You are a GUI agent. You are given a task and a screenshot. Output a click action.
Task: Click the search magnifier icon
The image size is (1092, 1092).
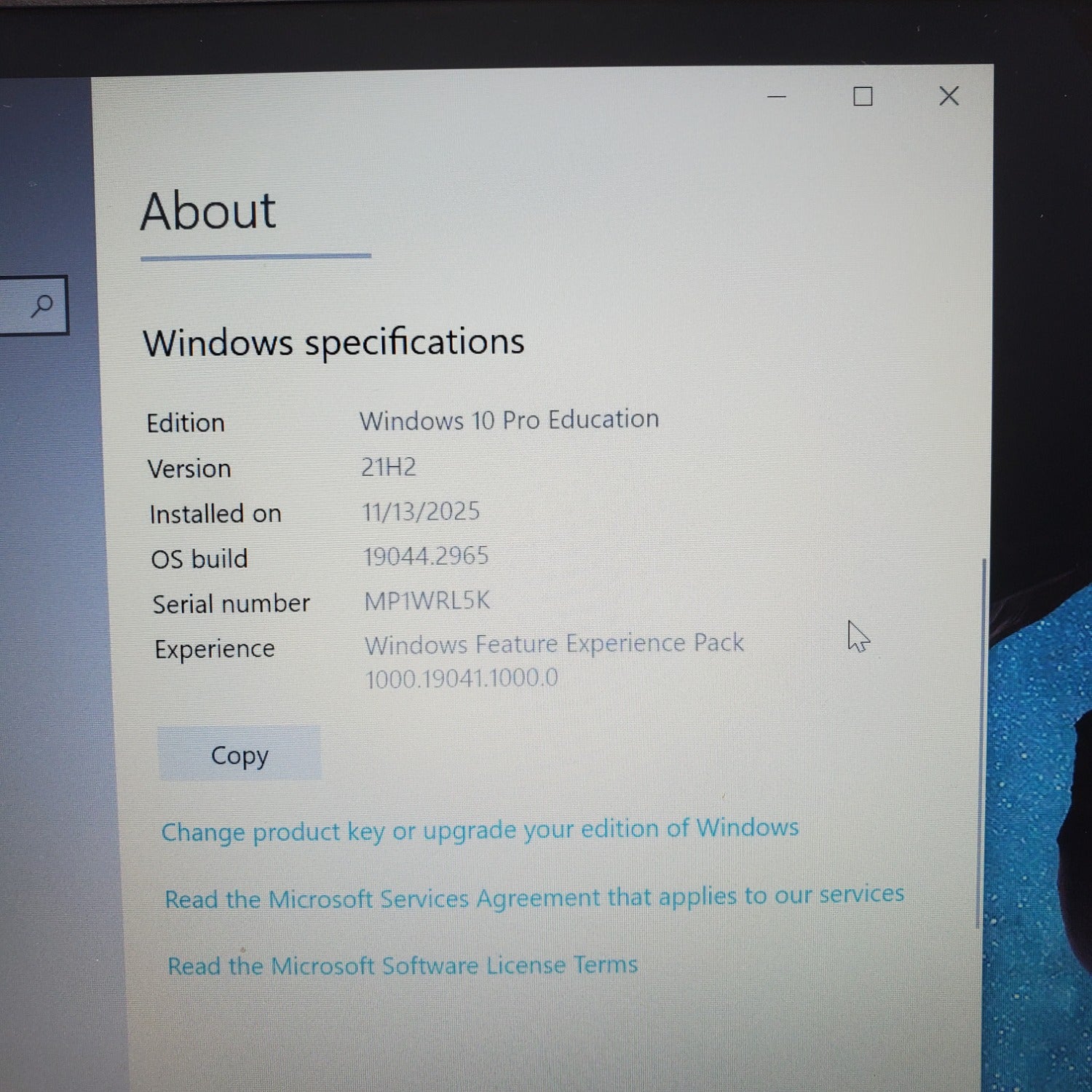[42, 306]
